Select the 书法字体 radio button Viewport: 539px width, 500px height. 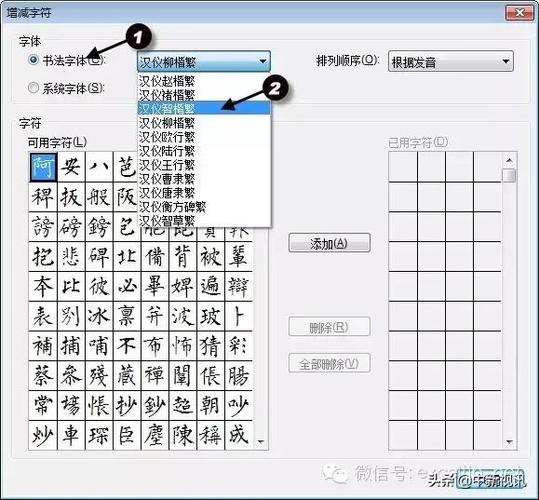click(33, 60)
